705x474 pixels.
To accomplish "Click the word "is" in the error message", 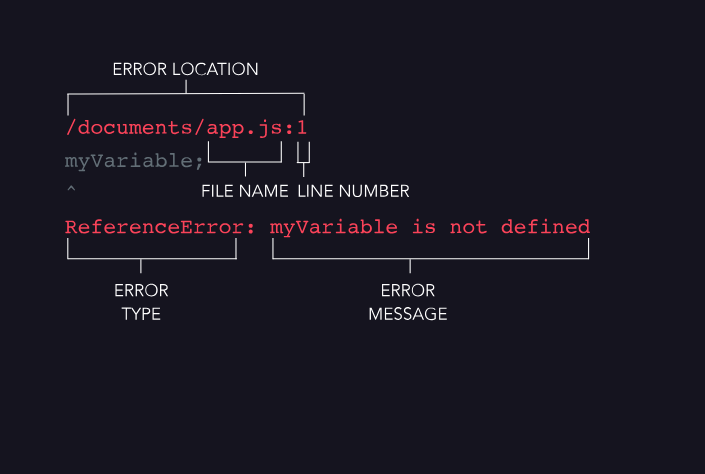I will click(x=424, y=227).
